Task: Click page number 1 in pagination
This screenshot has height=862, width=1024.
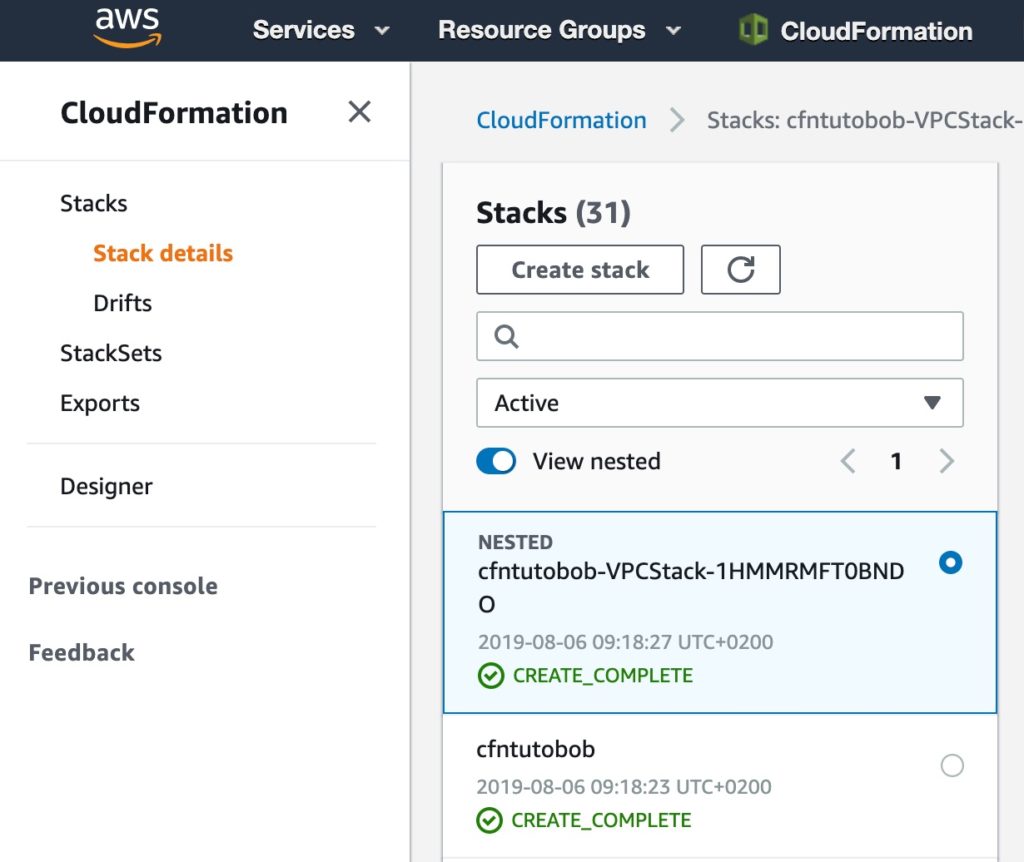Action: (897, 461)
